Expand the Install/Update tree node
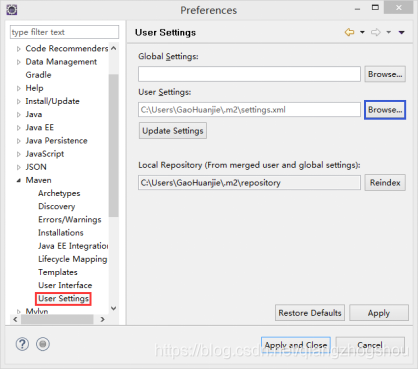This screenshot has height=369, width=418. click(19, 101)
